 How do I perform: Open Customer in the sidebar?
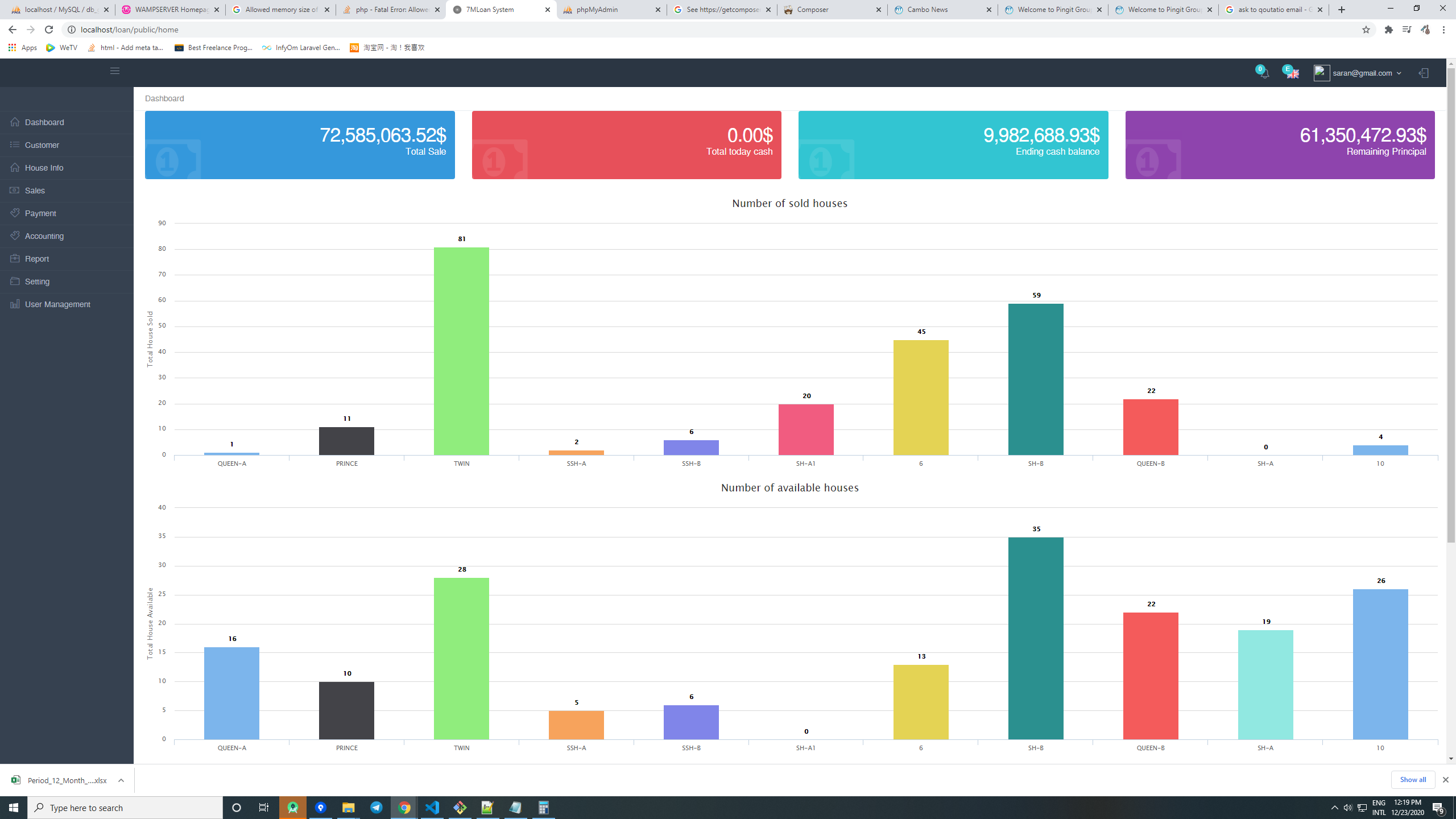(x=42, y=145)
